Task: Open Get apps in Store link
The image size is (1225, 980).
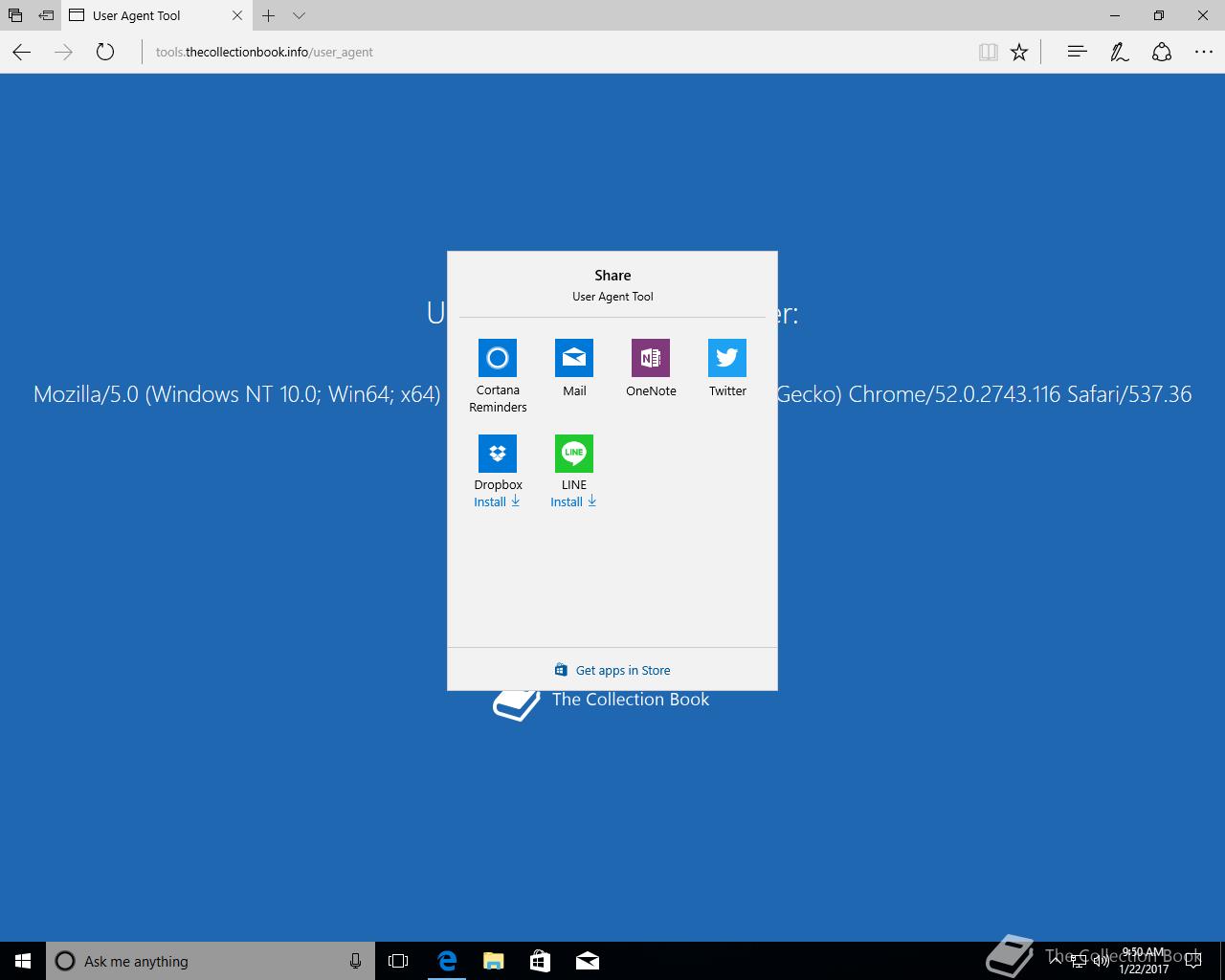Action: (612, 670)
